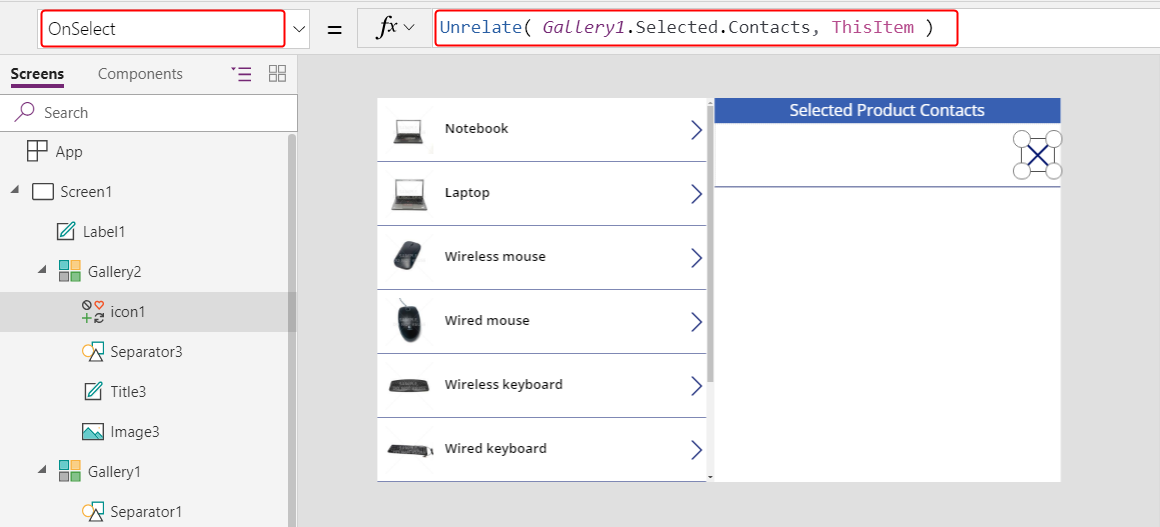Viewport: 1160px width, 527px height.
Task: Focus the tree view Search box
Action: pos(149,113)
